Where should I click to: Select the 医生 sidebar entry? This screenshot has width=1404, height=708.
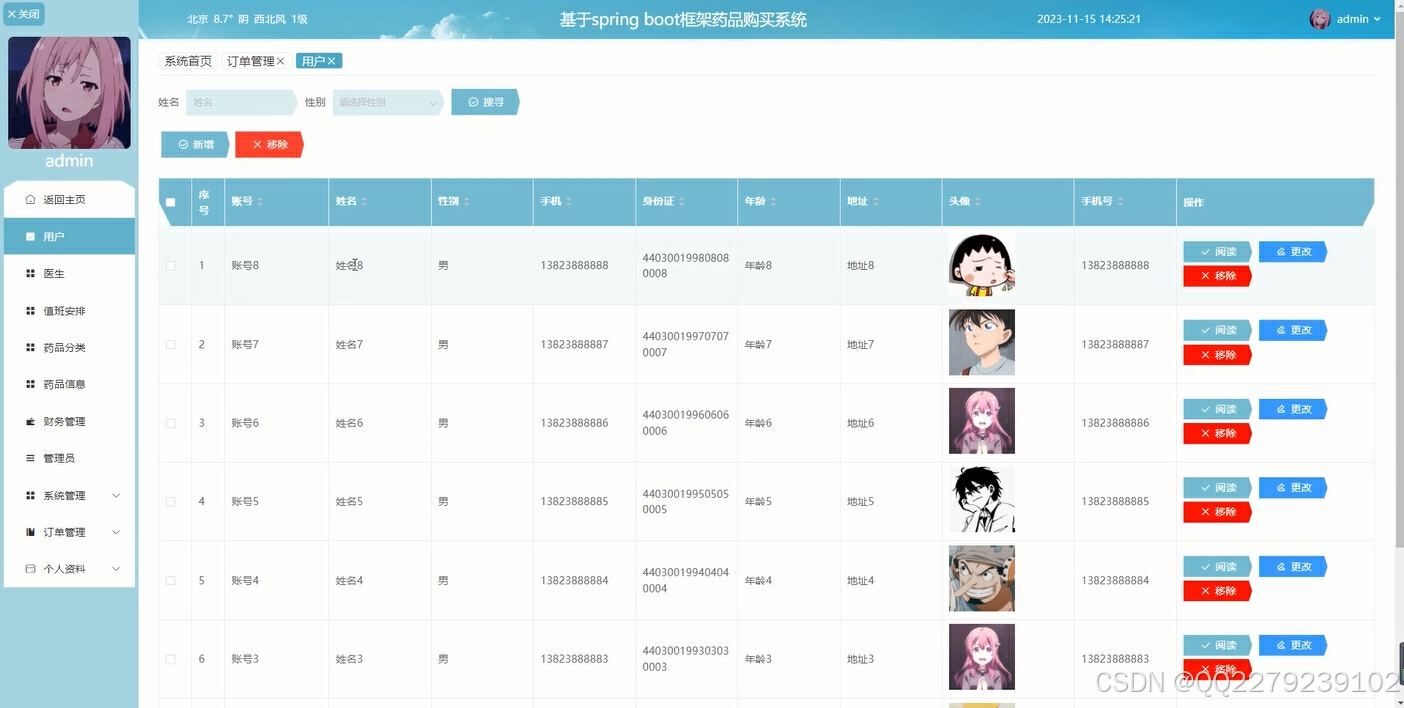coord(68,273)
